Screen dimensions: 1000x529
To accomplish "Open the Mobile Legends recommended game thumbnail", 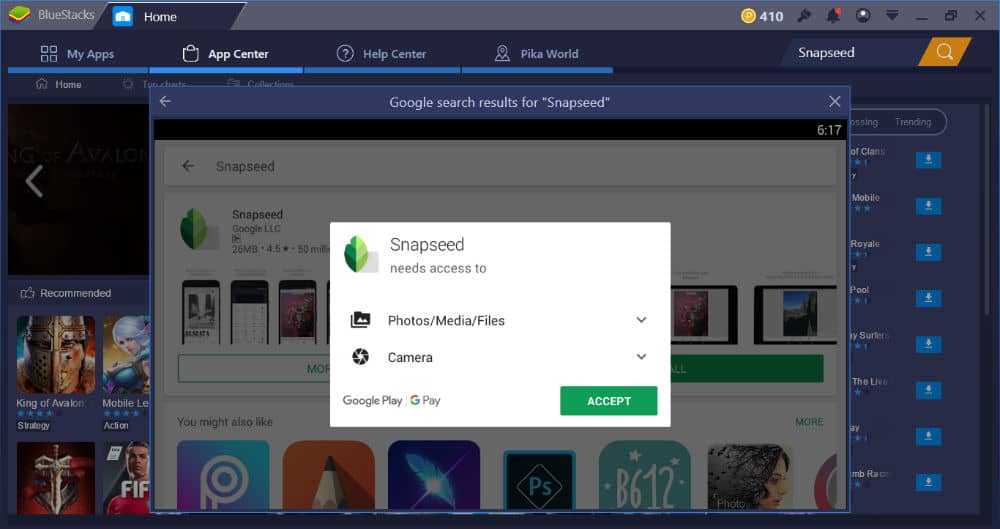I will pos(126,355).
